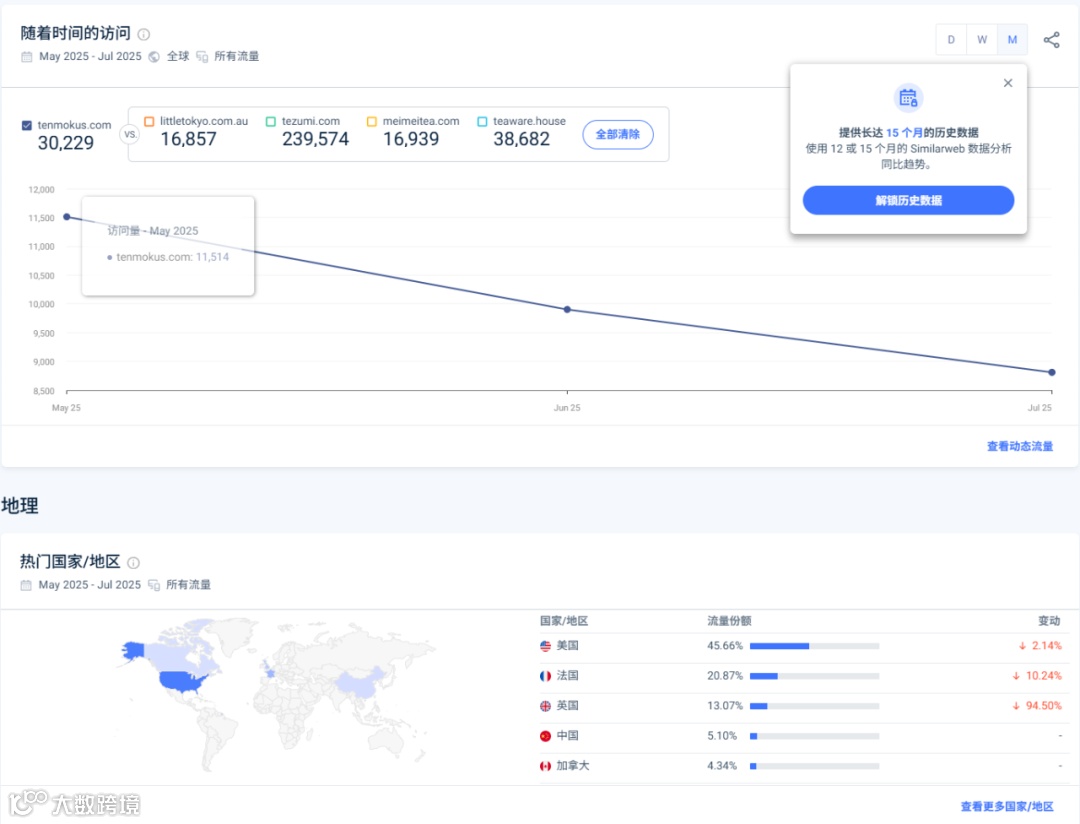Click the 法国 traffic share bar
This screenshot has width=1080, height=824.
click(814, 677)
